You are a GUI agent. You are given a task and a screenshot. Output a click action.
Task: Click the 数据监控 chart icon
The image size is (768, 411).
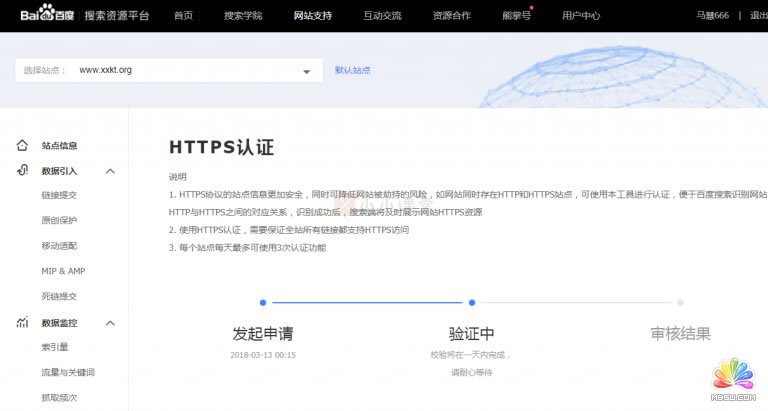(x=22, y=323)
